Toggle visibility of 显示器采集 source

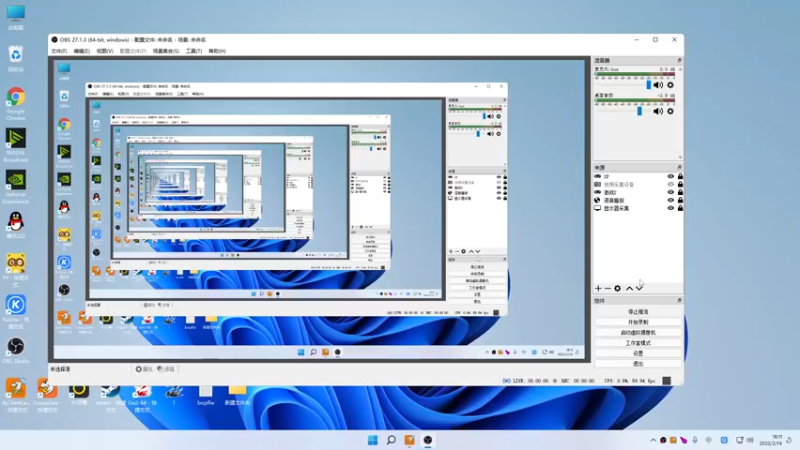(670, 208)
